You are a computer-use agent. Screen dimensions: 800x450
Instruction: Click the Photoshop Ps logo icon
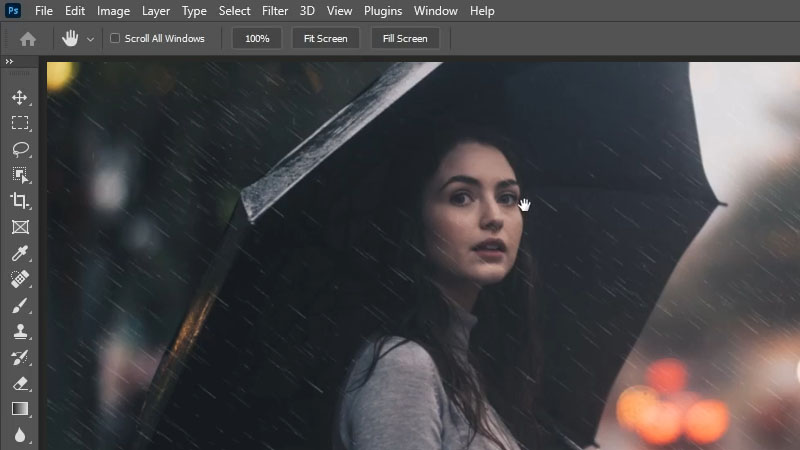[x=13, y=10]
